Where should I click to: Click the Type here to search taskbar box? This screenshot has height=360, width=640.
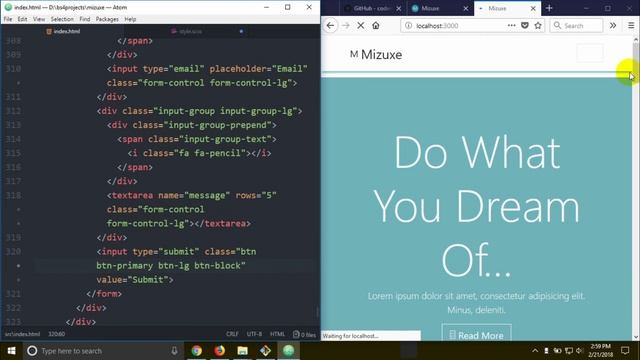pos(102,351)
